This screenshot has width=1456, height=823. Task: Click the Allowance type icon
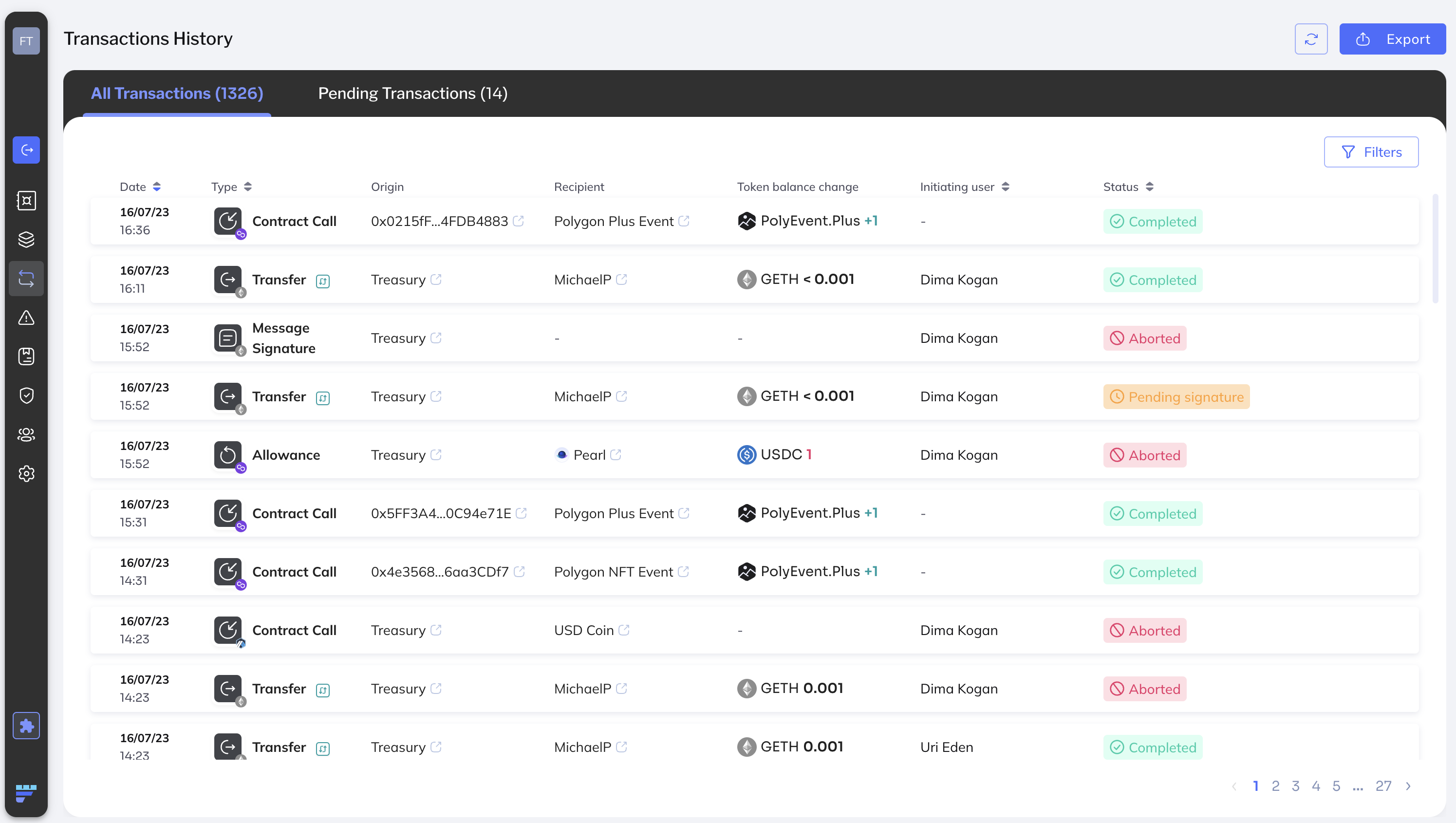[228, 455]
